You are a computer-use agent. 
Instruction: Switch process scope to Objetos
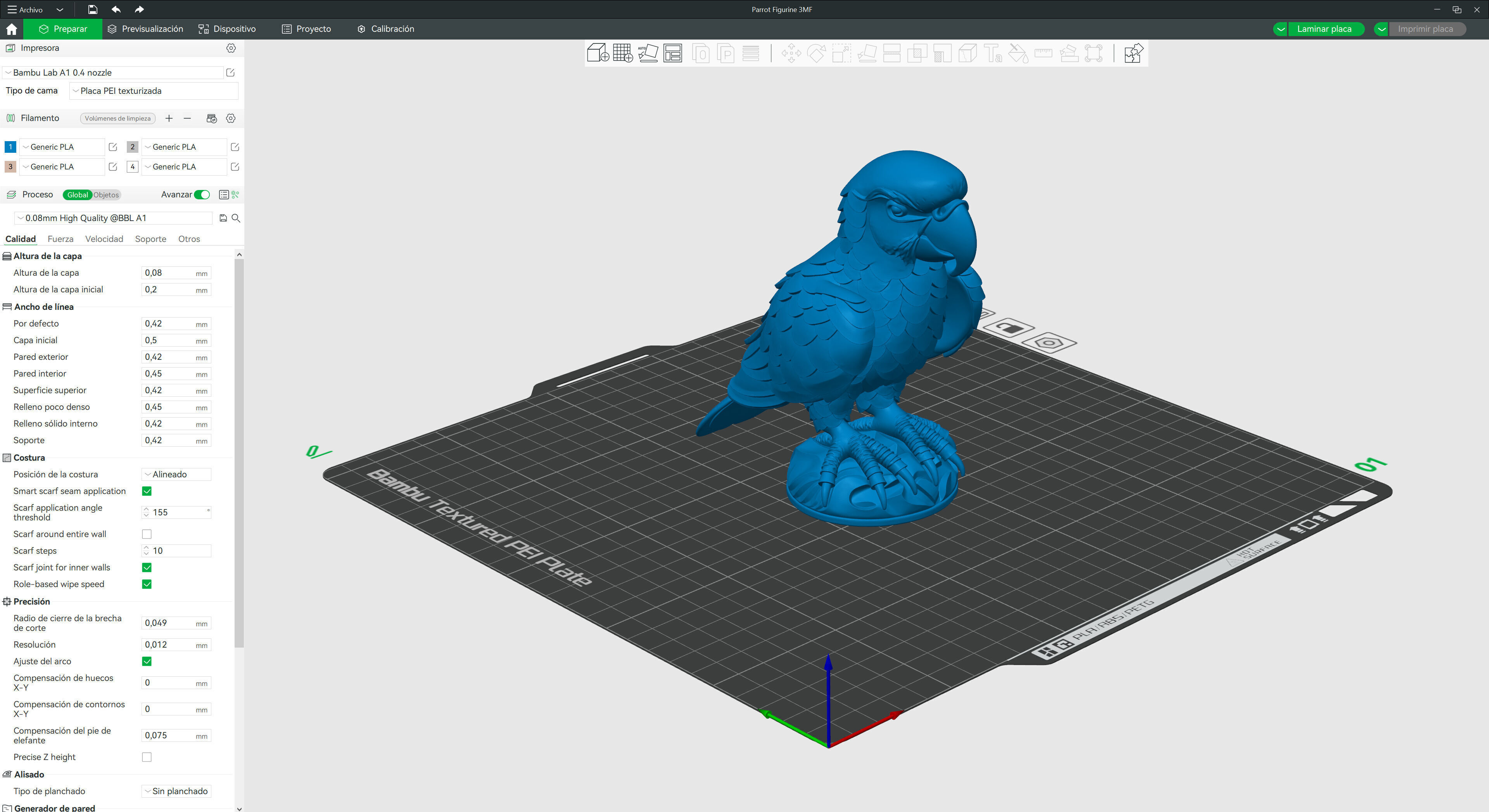click(x=106, y=195)
